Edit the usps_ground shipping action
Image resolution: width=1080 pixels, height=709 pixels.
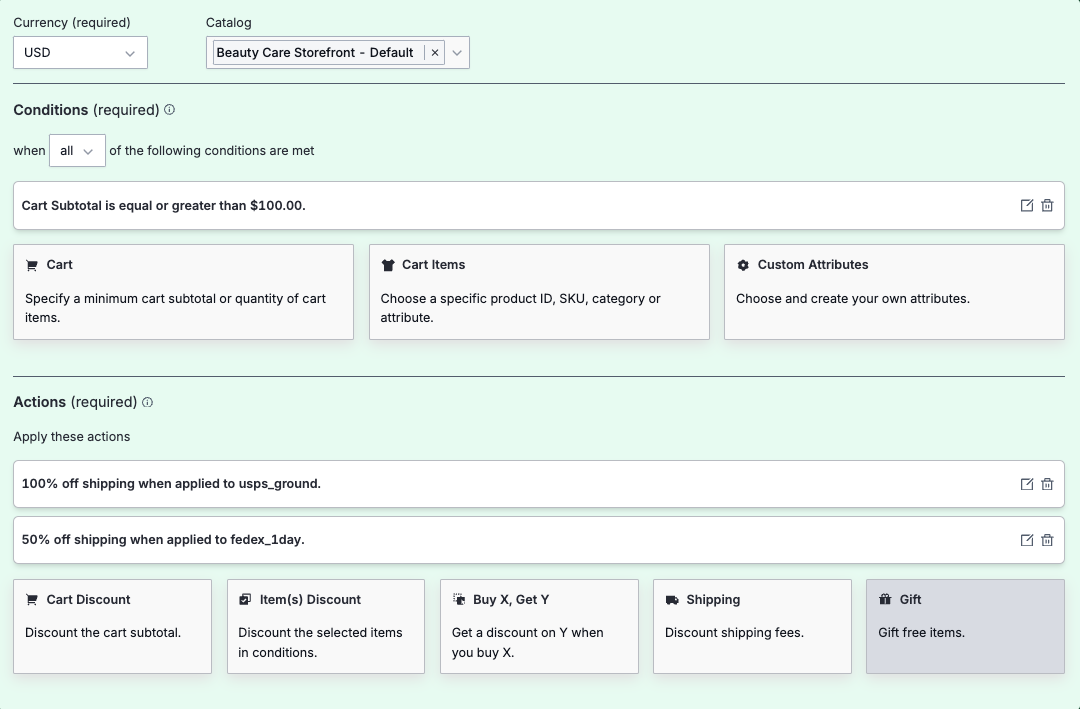click(x=1026, y=484)
